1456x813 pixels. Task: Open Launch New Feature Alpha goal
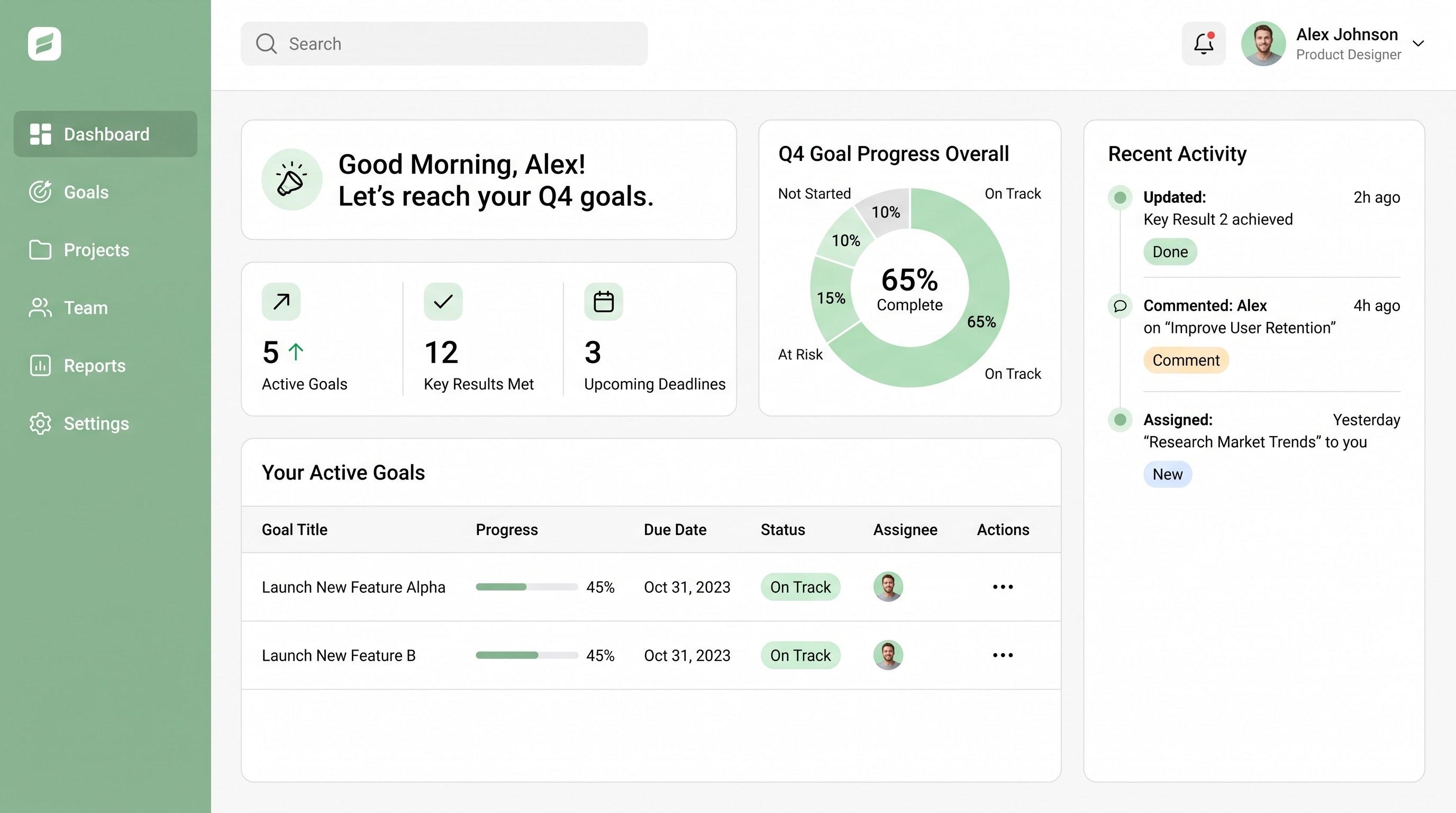point(353,588)
